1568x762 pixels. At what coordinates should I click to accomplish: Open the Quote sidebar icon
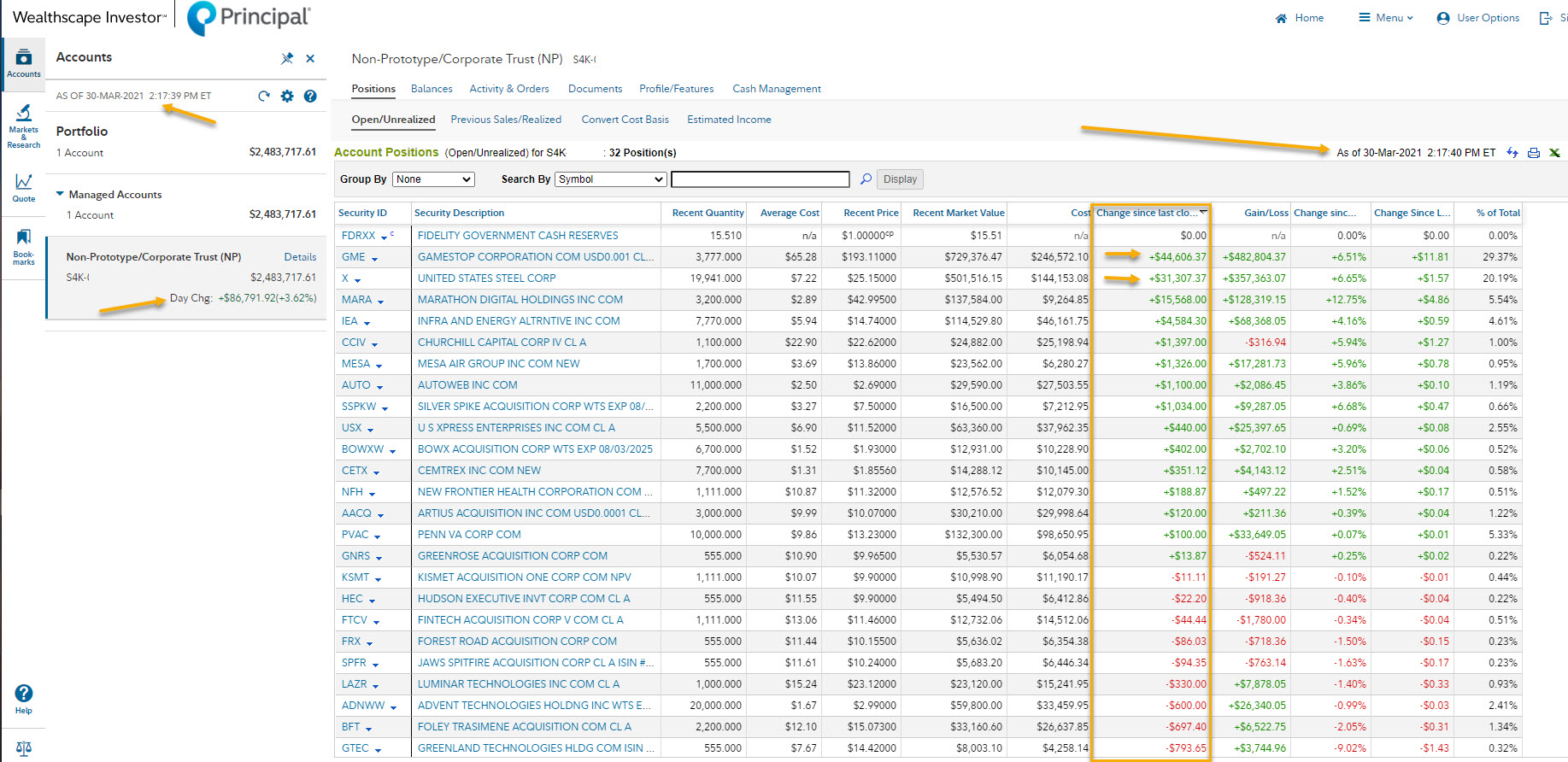tap(23, 188)
